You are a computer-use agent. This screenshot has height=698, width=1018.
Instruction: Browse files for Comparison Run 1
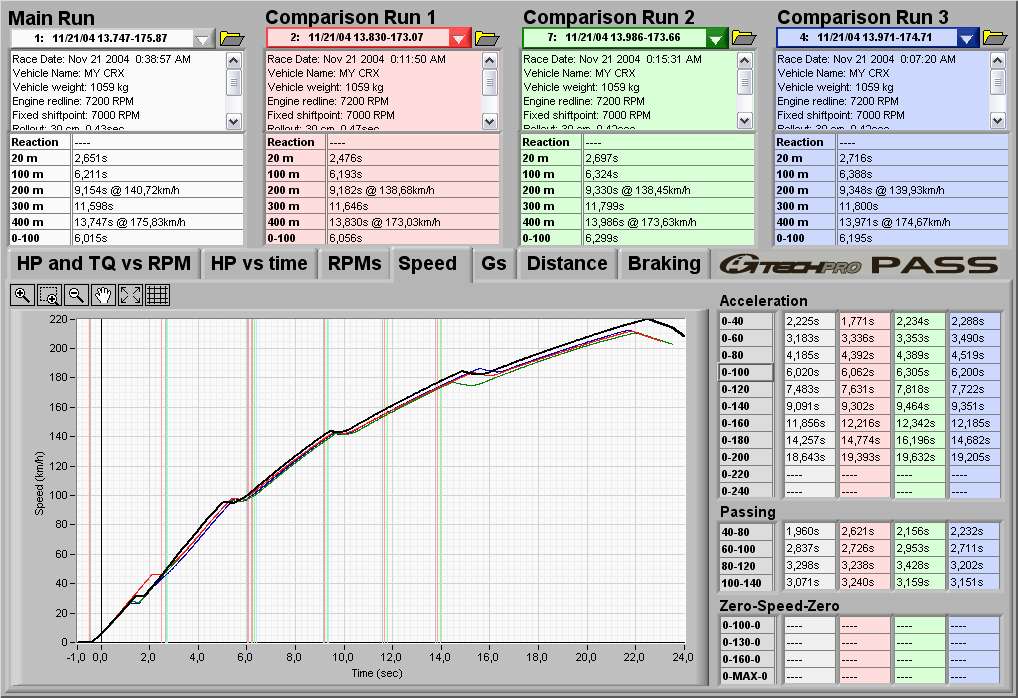click(x=487, y=38)
